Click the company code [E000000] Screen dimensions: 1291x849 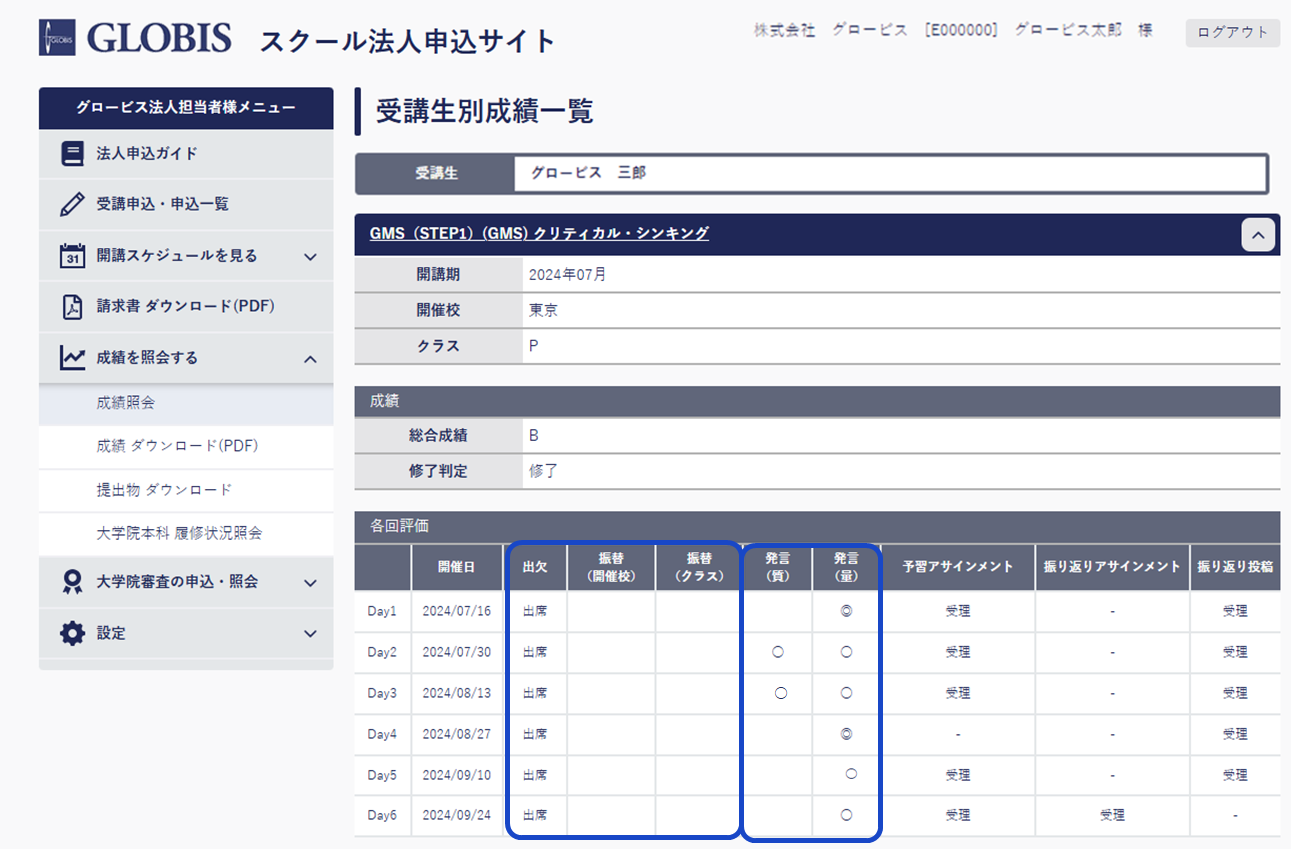pos(962,31)
